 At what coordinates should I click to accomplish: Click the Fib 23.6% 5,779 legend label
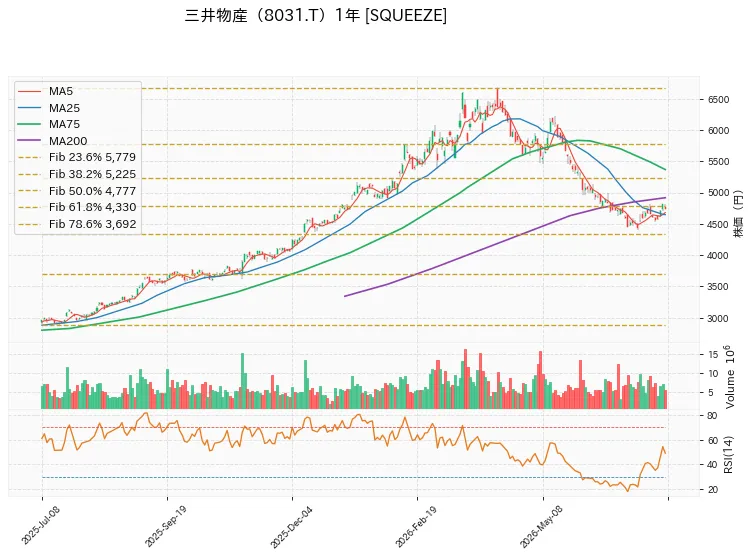tap(92, 157)
